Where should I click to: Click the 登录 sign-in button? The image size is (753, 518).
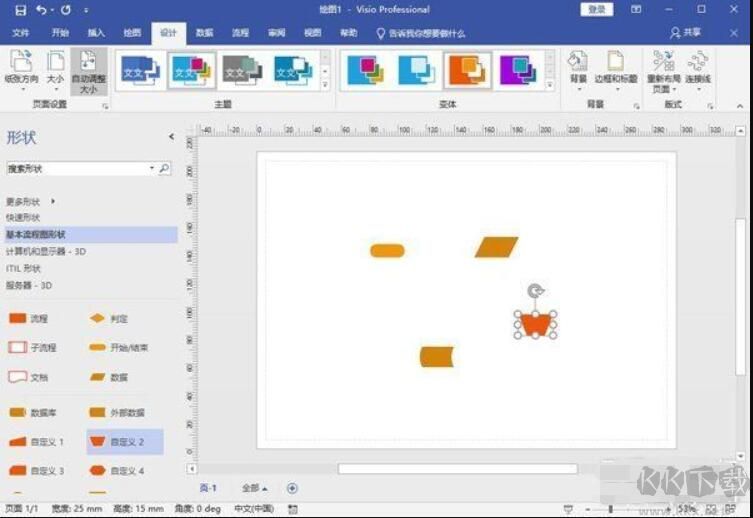pos(597,9)
